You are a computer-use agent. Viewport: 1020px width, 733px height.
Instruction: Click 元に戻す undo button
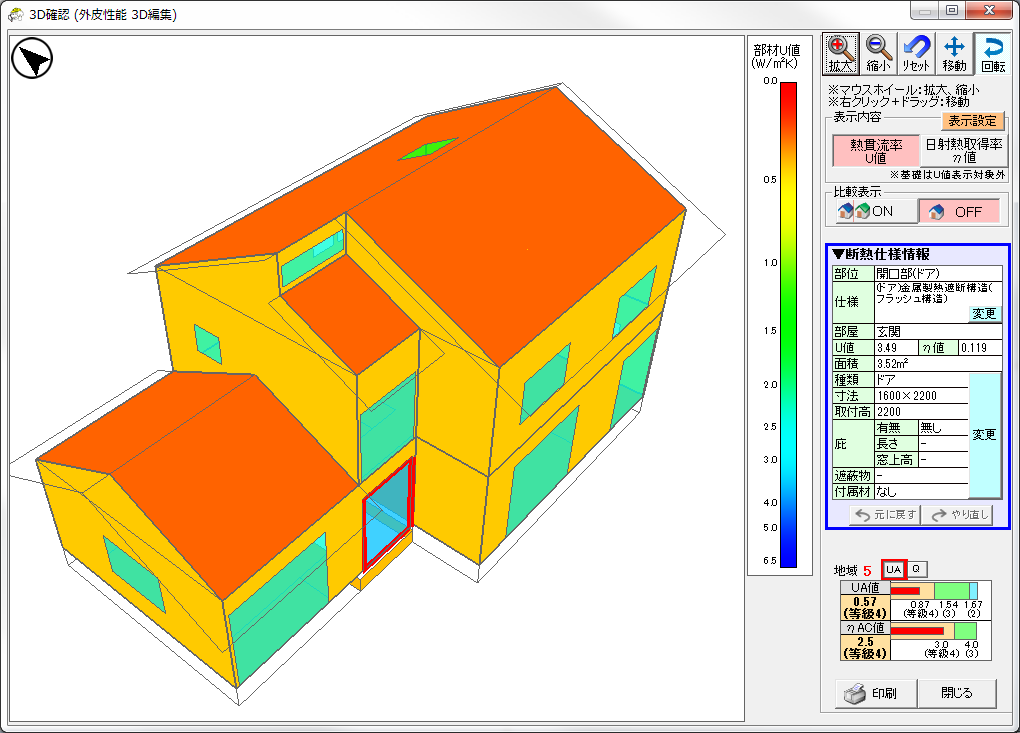pos(885,514)
